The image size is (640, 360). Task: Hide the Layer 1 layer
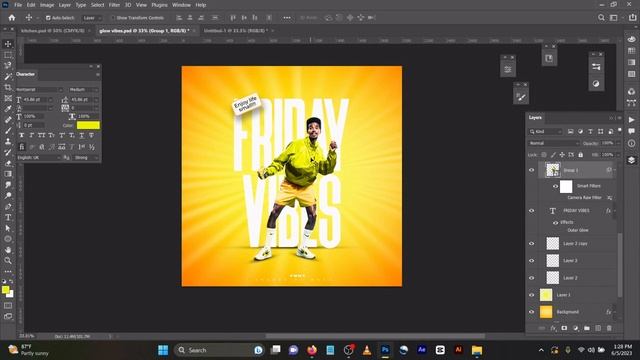click(531, 295)
